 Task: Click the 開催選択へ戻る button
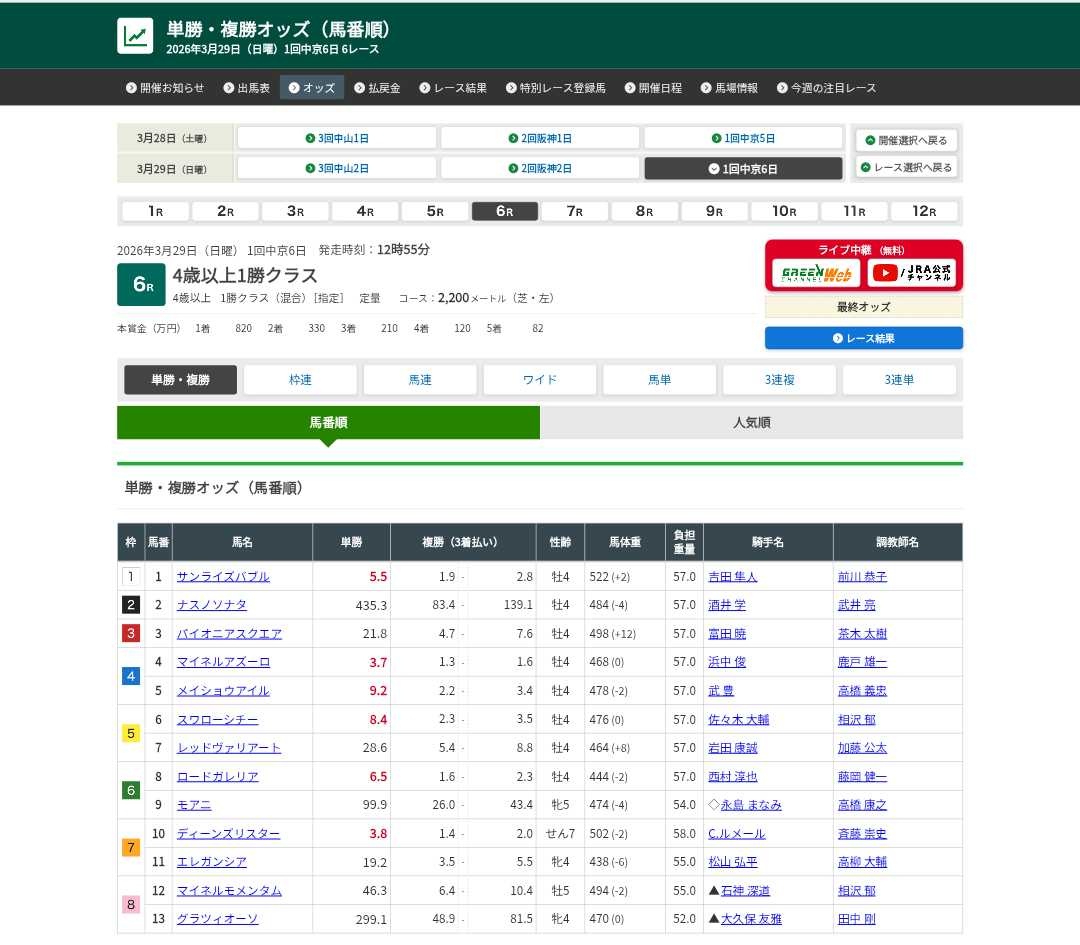907,140
